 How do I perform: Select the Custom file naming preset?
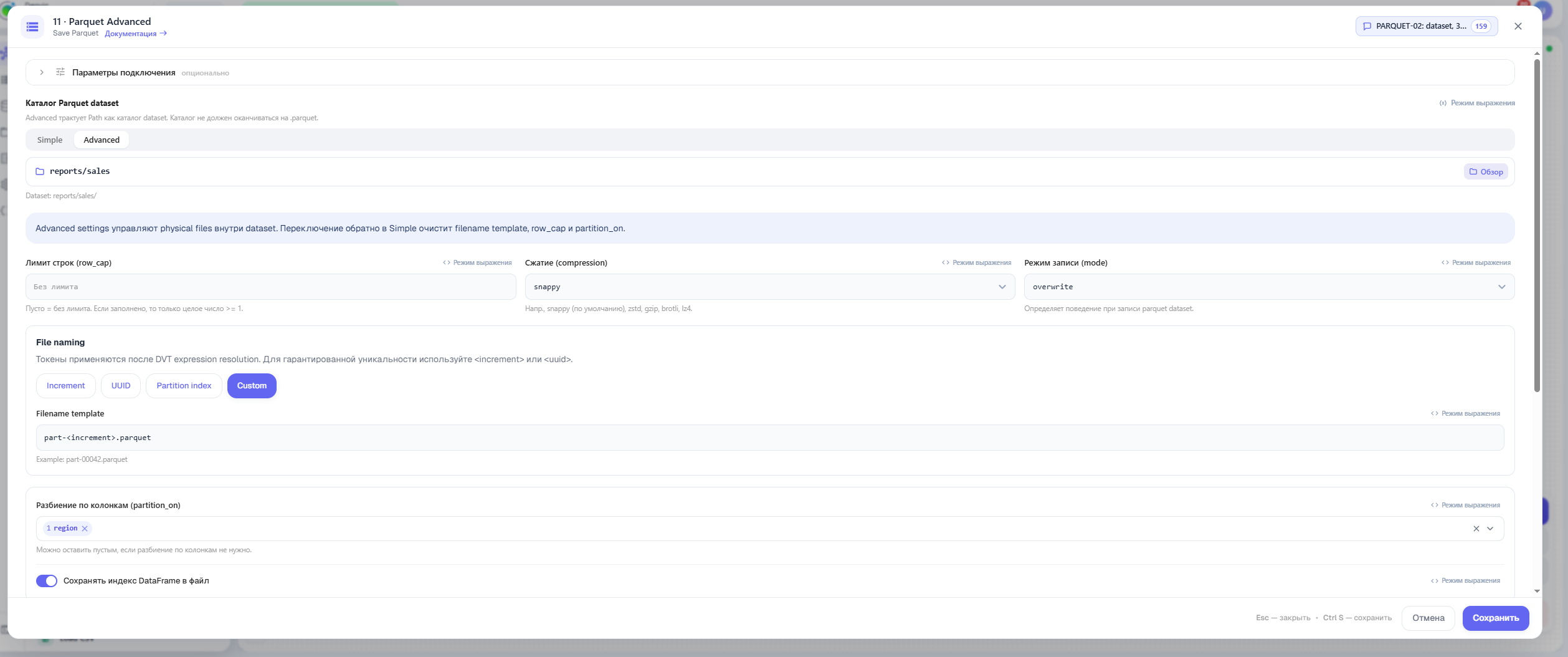(x=252, y=386)
